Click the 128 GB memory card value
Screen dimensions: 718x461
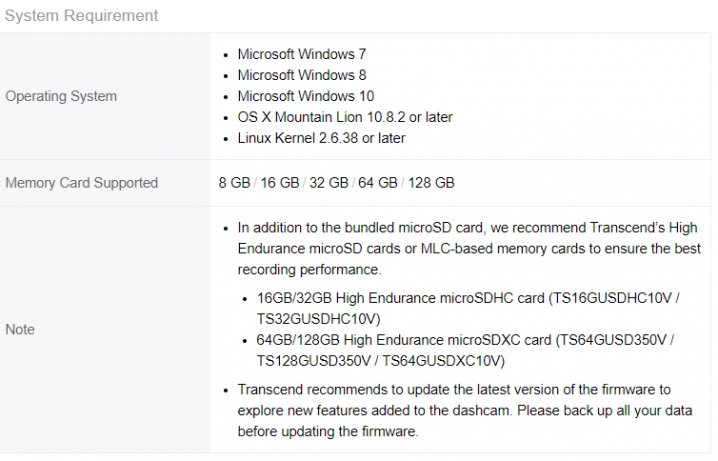click(431, 183)
